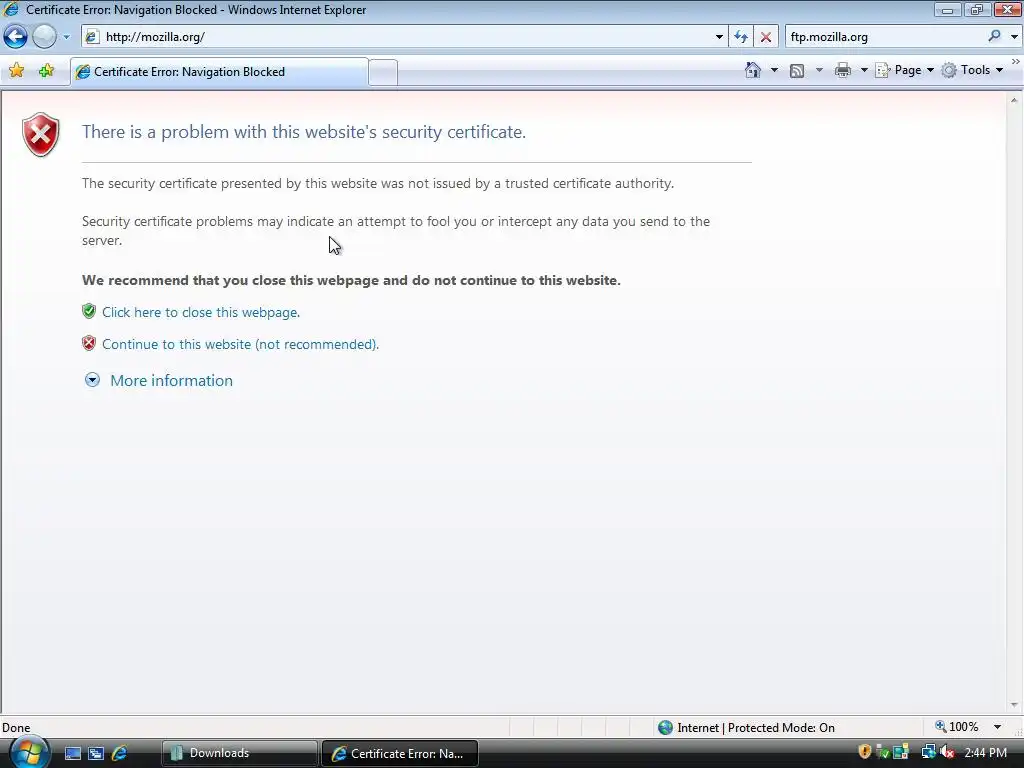Screen dimensions: 1024x768
Task: Continue to this website (not recommended)
Action: [x=240, y=344]
